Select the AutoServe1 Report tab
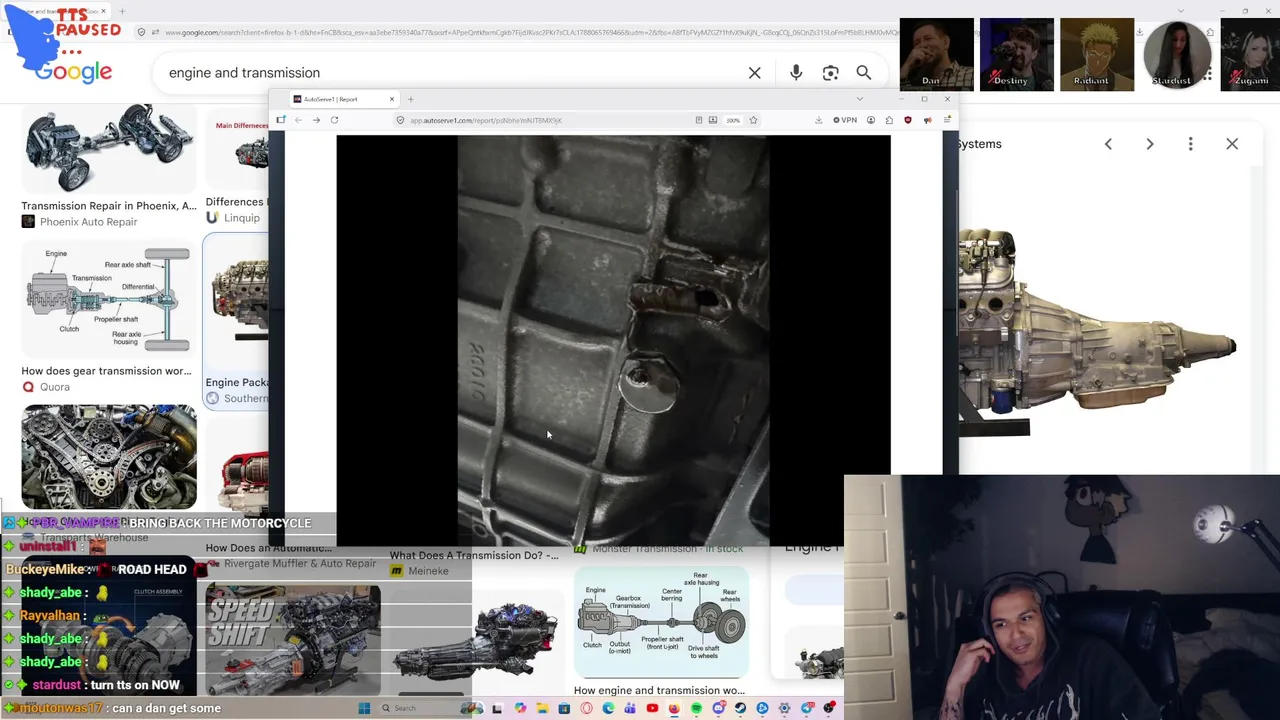The width and height of the screenshot is (1280, 720). [x=343, y=99]
